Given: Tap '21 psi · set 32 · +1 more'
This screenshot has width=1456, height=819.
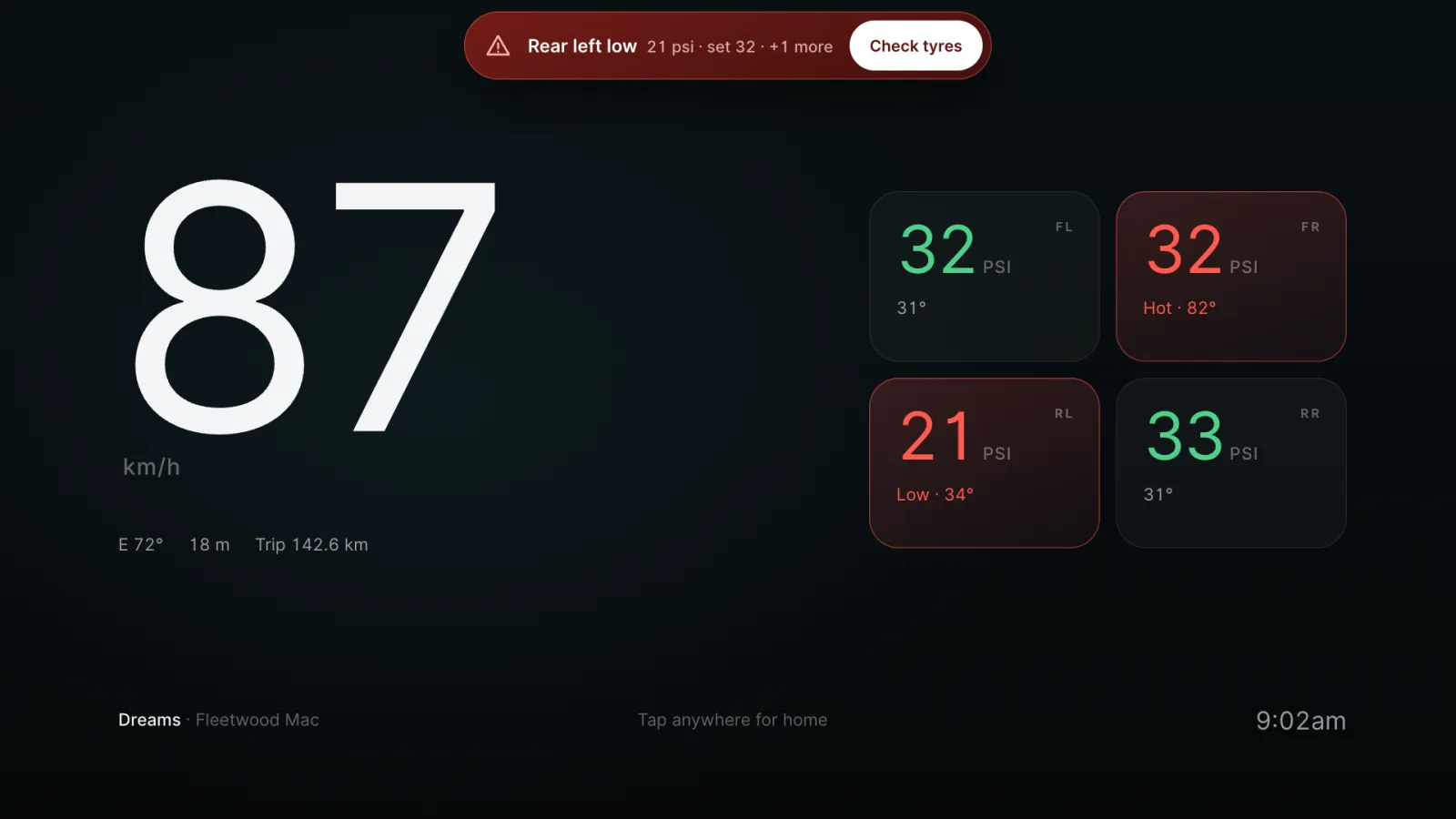Looking at the screenshot, I should (x=740, y=46).
